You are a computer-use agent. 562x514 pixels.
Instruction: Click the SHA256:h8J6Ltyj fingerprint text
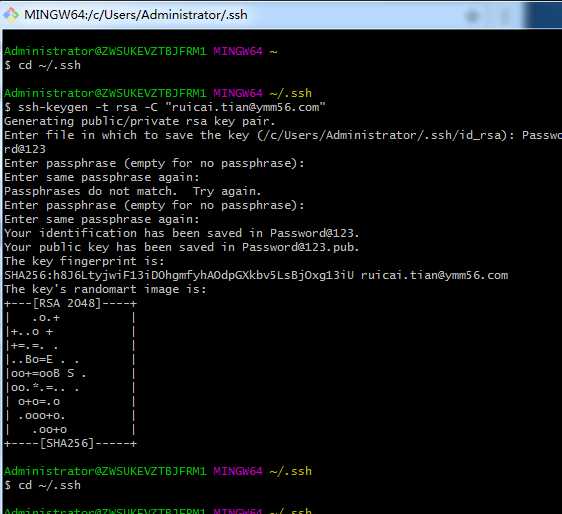tap(179, 275)
